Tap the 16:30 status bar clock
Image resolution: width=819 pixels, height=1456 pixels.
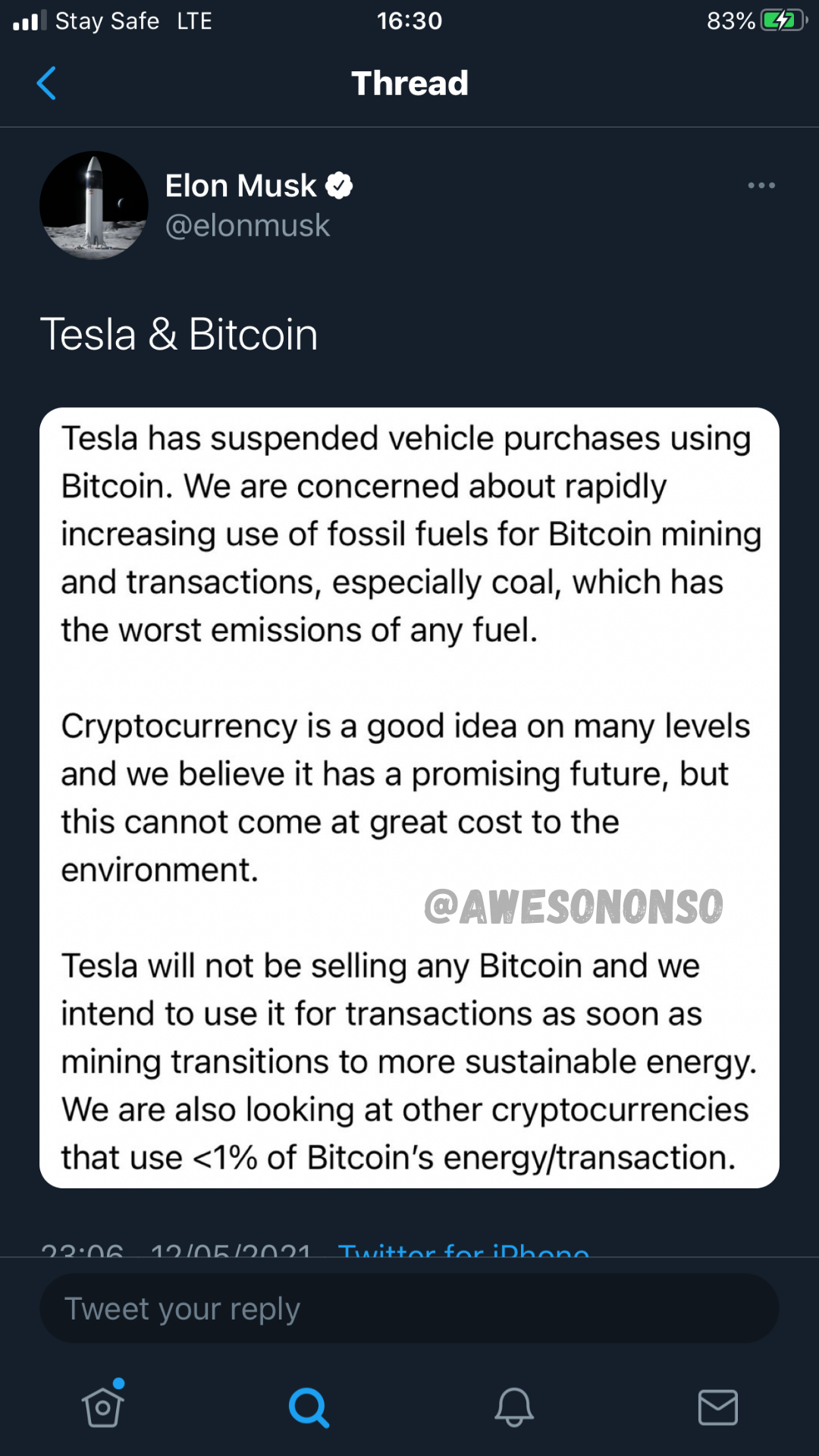[x=409, y=20]
